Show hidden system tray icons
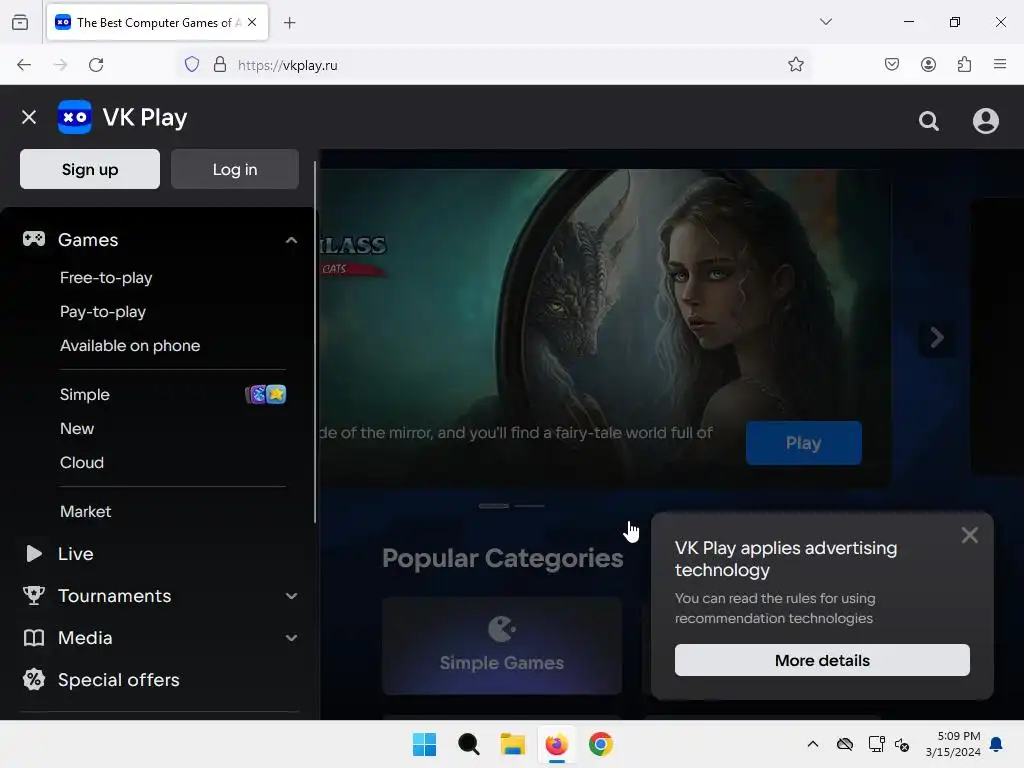Viewport: 1024px width, 768px height. 812,744
